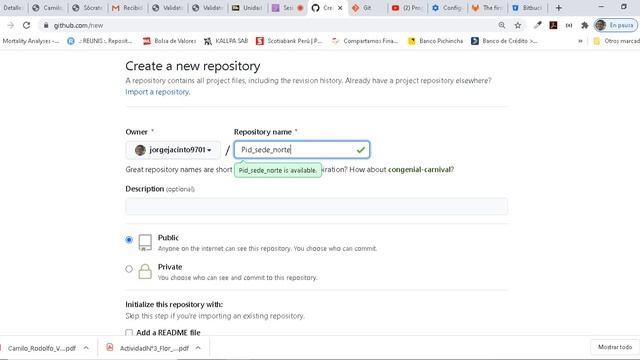Switch to the YouTube tab

click(407, 8)
